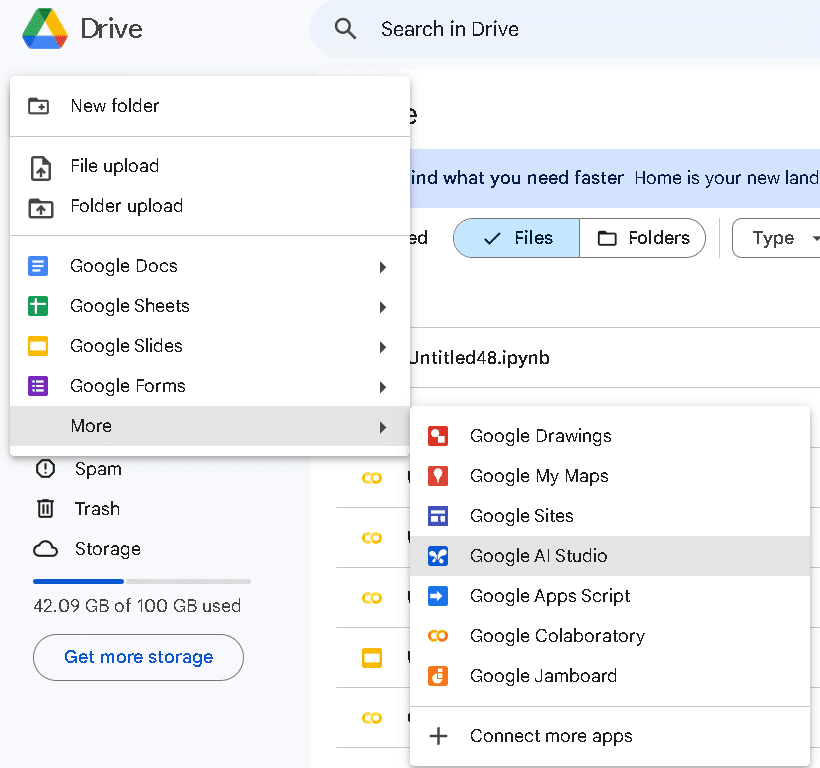
Task: Toggle the Files filter chip
Action: pyautogui.click(x=517, y=238)
